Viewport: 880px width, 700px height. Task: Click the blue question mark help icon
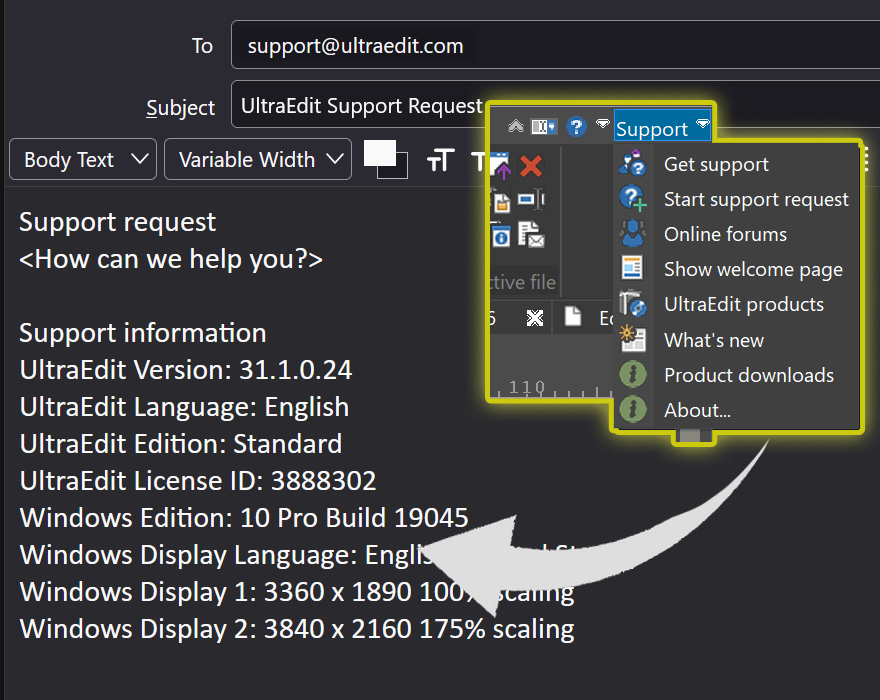(x=576, y=126)
